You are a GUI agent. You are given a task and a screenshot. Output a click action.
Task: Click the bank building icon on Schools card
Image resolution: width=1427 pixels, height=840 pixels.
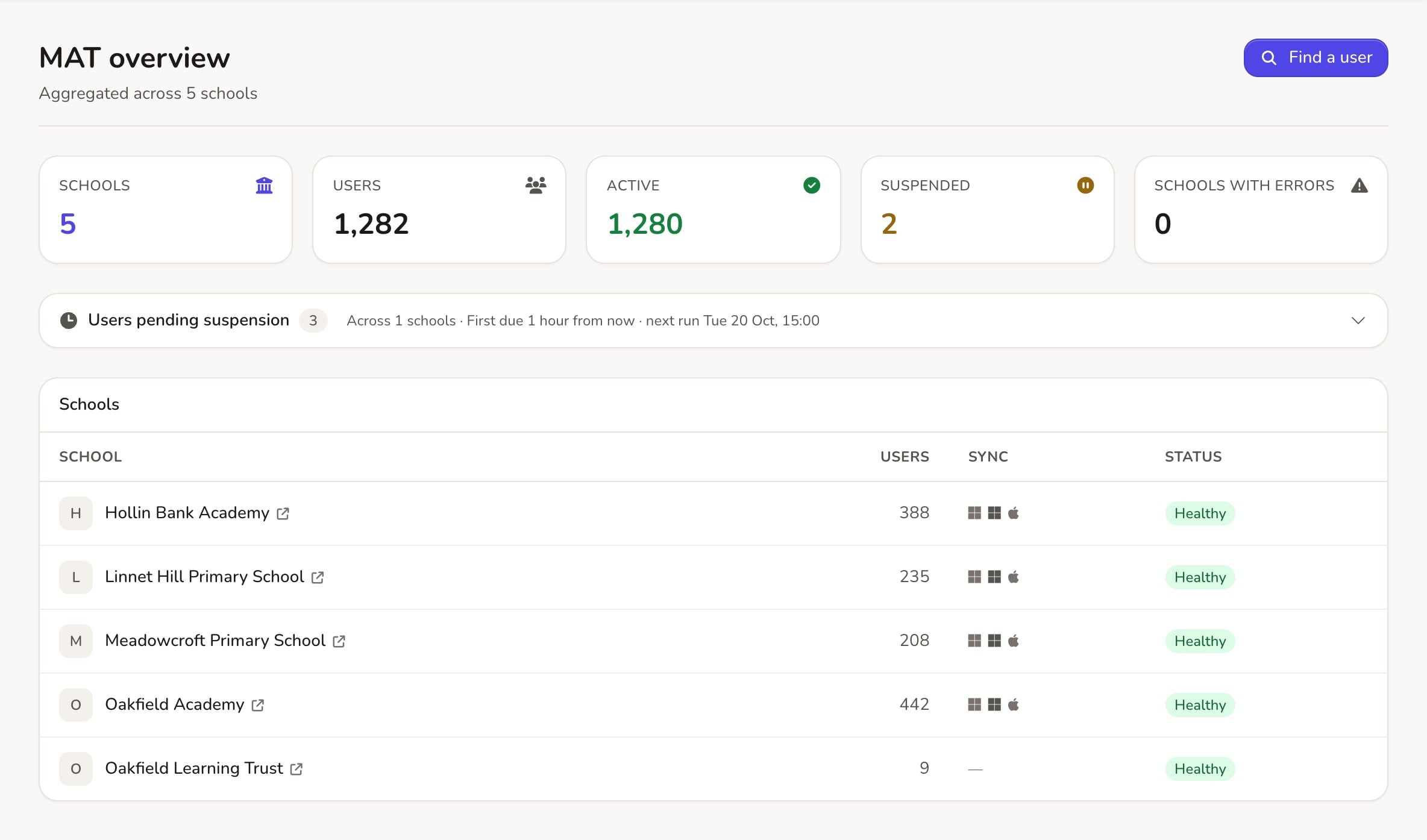(x=264, y=186)
